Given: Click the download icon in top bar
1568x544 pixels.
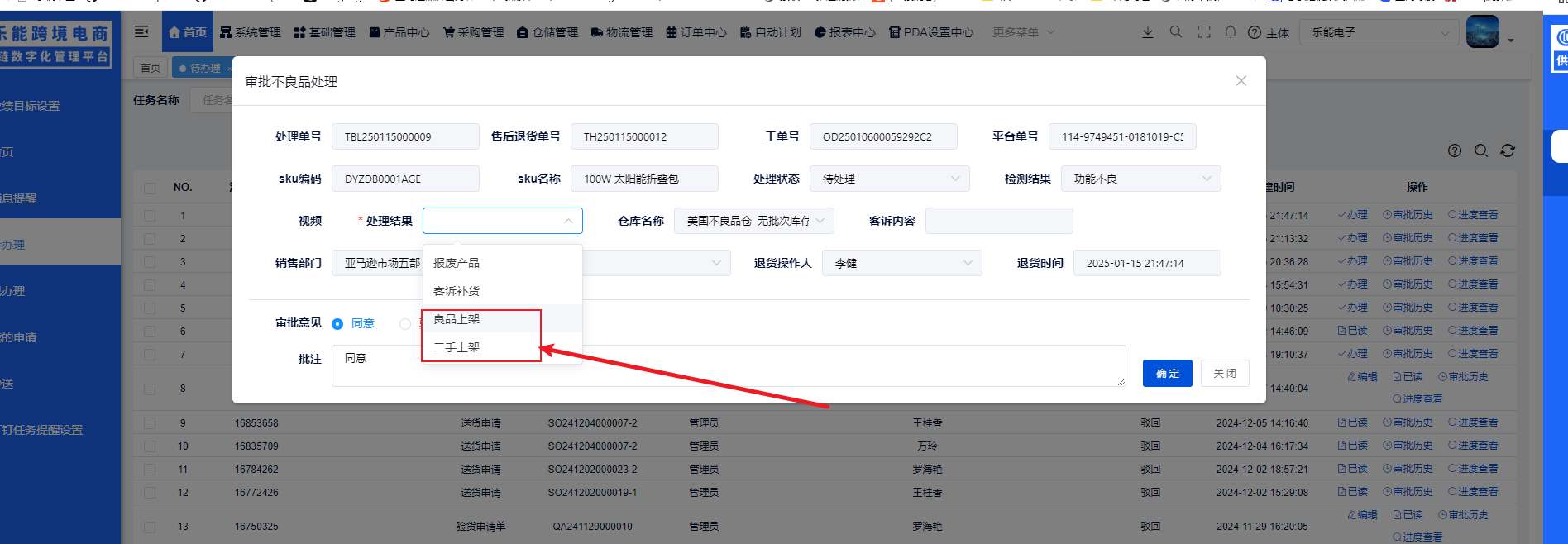Looking at the screenshot, I should pyautogui.click(x=1148, y=32).
